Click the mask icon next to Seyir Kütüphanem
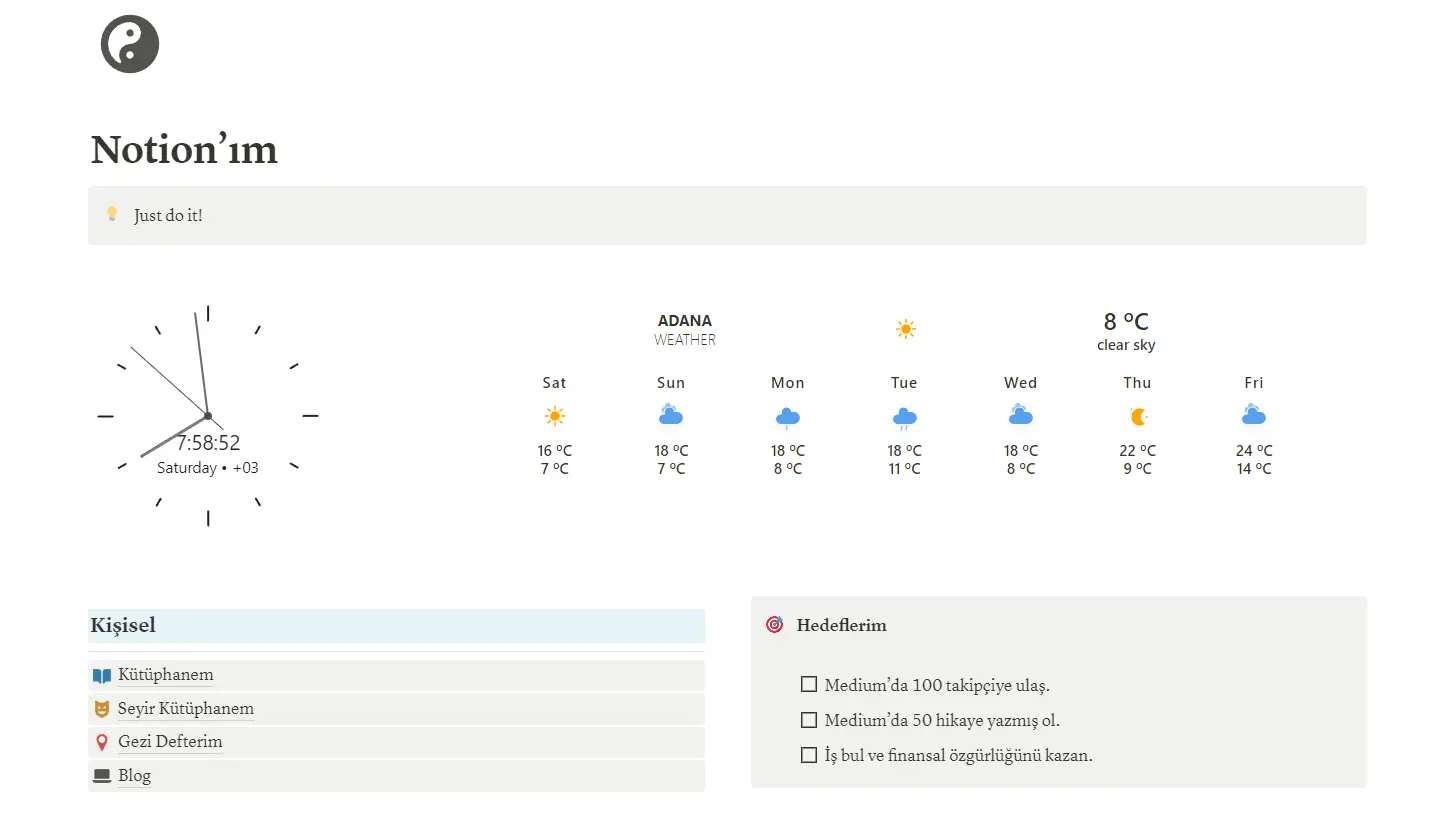The image size is (1456, 834). pyautogui.click(x=102, y=709)
